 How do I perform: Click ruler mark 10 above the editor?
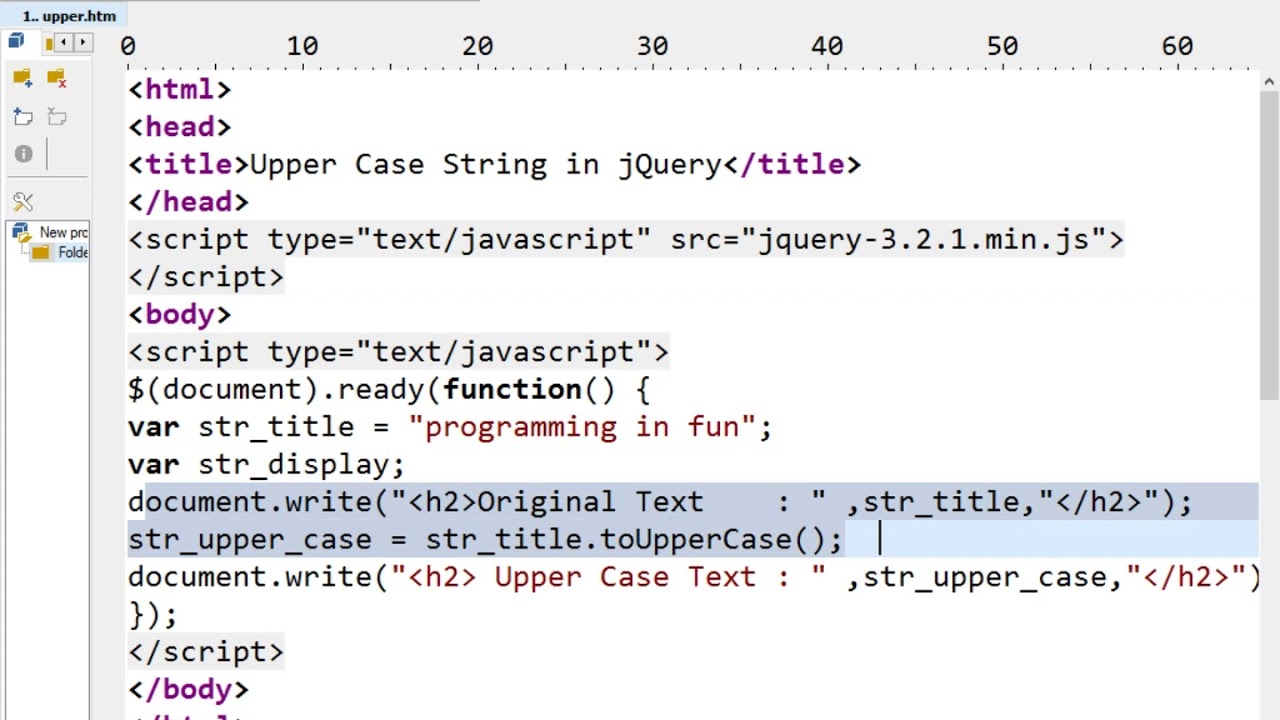click(302, 46)
